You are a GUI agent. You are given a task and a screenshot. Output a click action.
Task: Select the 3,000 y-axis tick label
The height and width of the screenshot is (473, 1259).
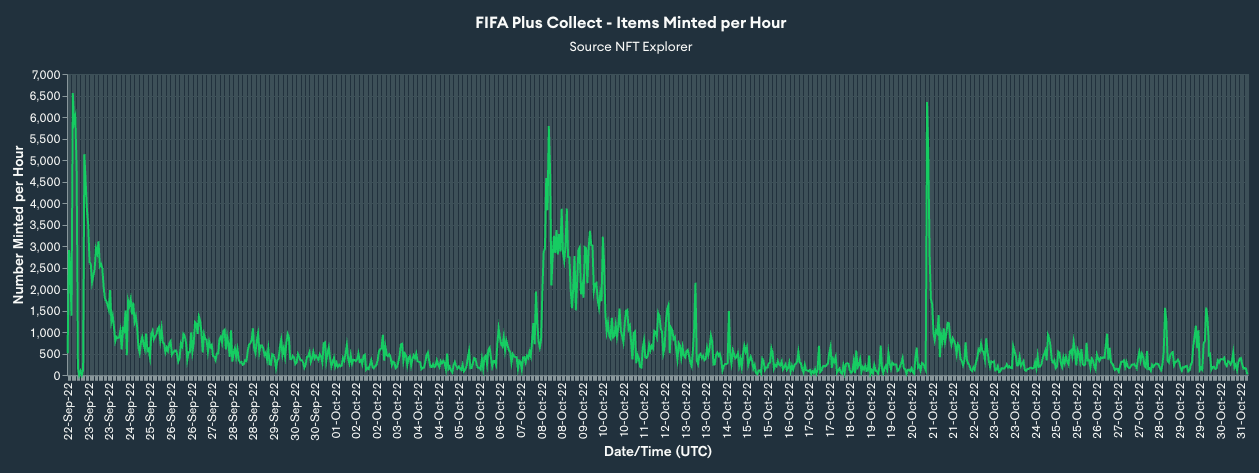[x=46, y=247]
